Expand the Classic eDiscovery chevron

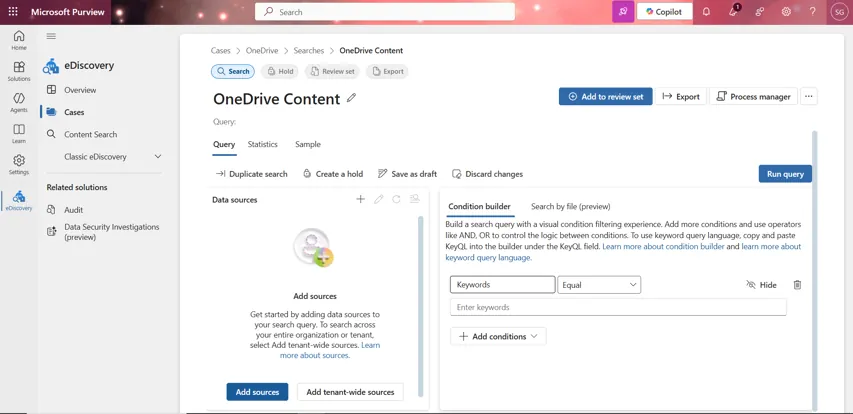(158, 157)
